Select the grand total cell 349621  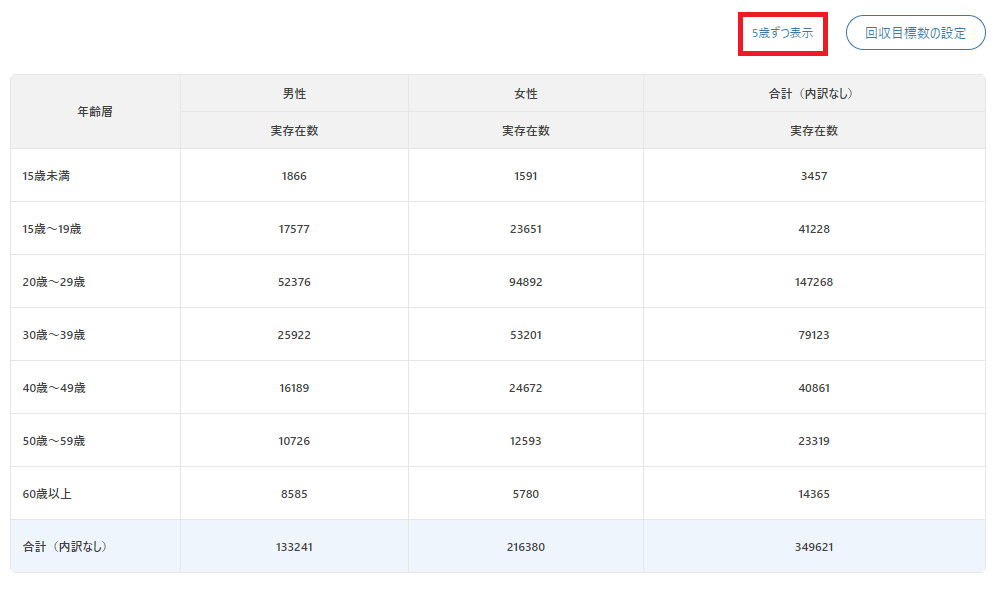(x=814, y=547)
